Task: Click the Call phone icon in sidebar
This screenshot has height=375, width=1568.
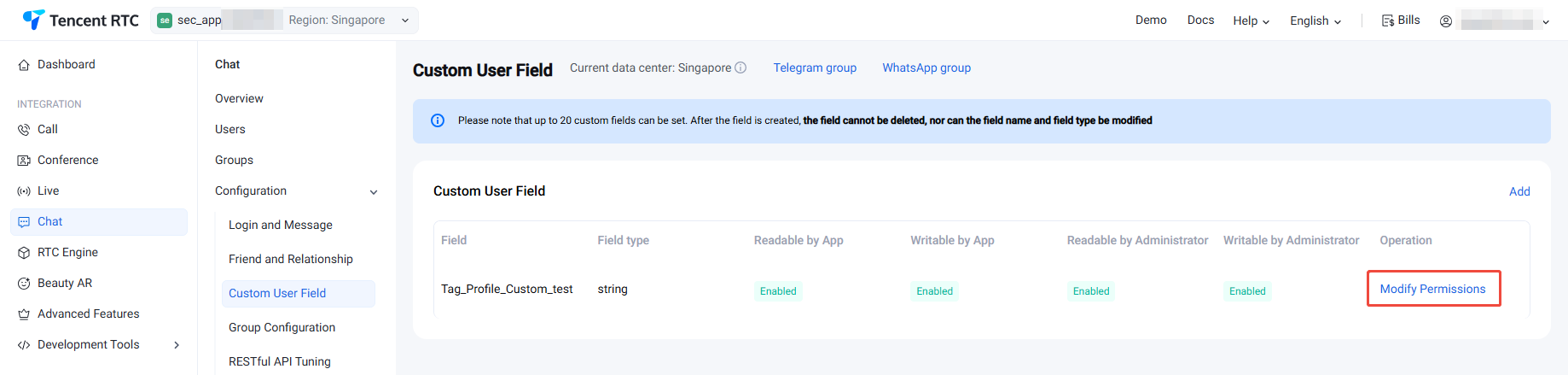Action: pyautogui.click(x=24, y=130)
